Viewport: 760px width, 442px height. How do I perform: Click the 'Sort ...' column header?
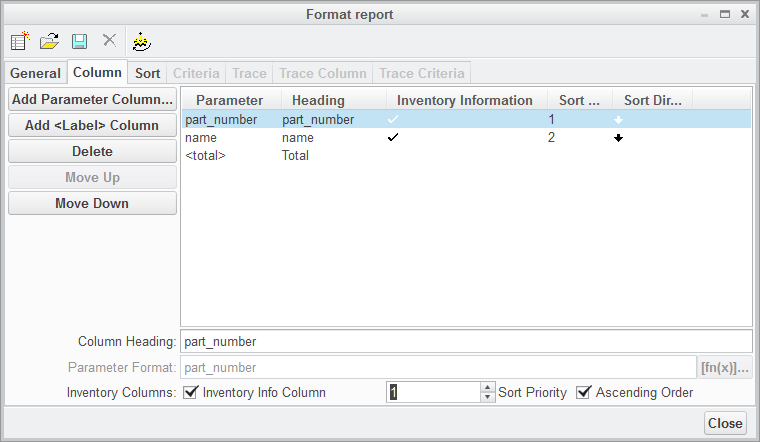pyautogui.click(x=579, y=100)
